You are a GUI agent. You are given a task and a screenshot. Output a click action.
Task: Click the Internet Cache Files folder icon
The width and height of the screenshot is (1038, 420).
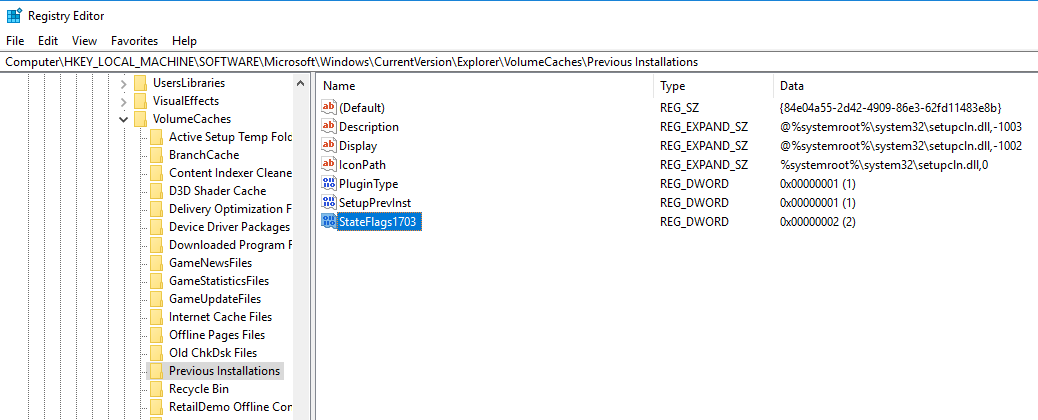(156, 317)
